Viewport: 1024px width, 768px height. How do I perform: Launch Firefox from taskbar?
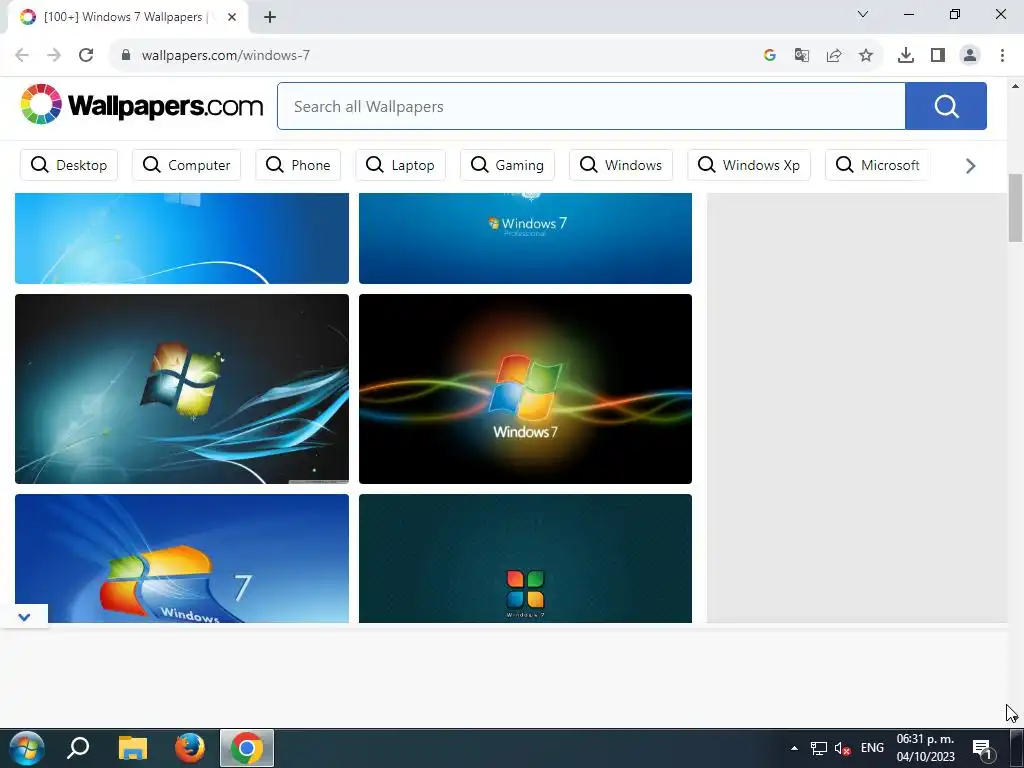190,748
